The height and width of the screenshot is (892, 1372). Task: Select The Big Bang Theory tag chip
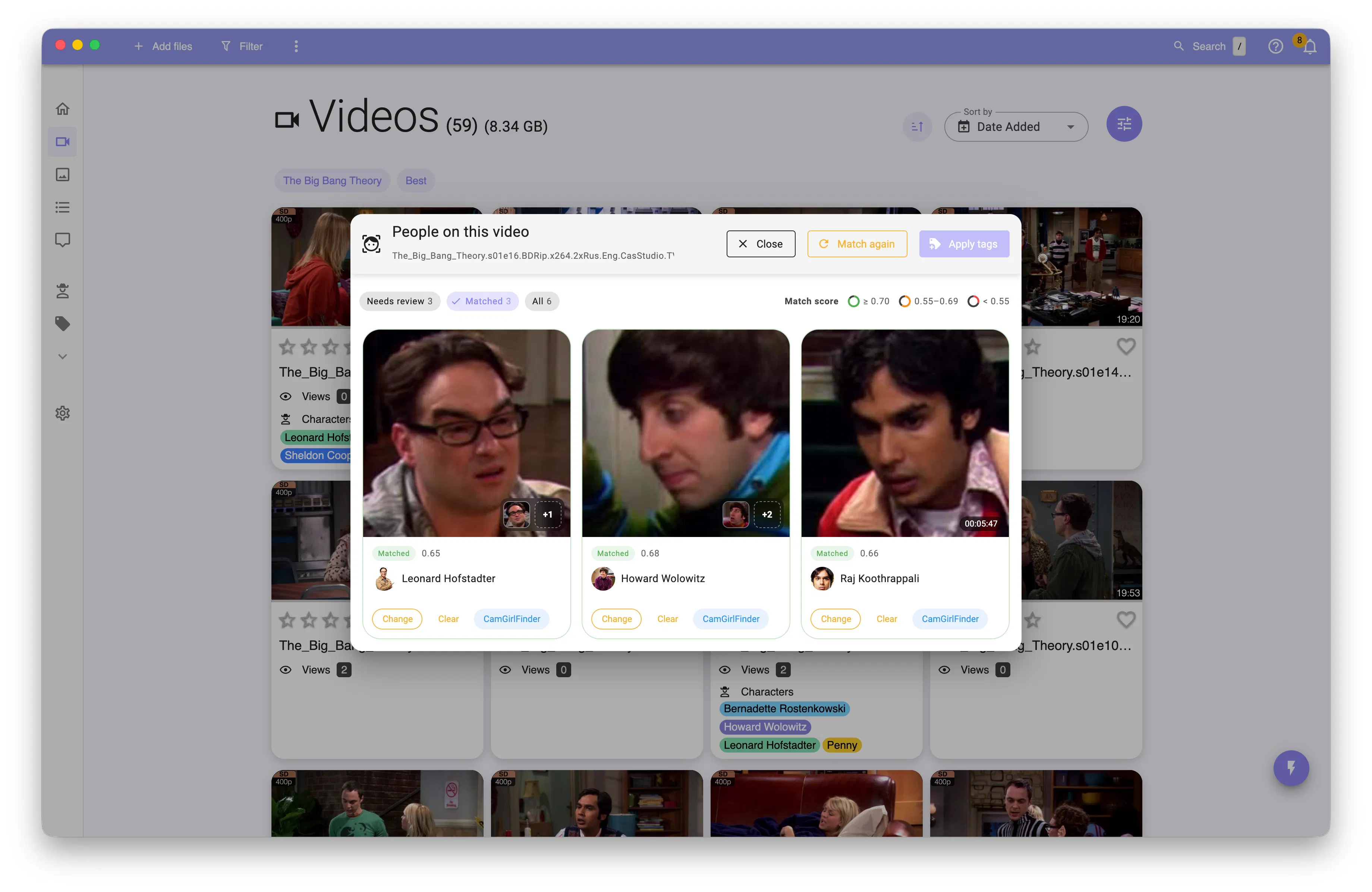(332, 180)
